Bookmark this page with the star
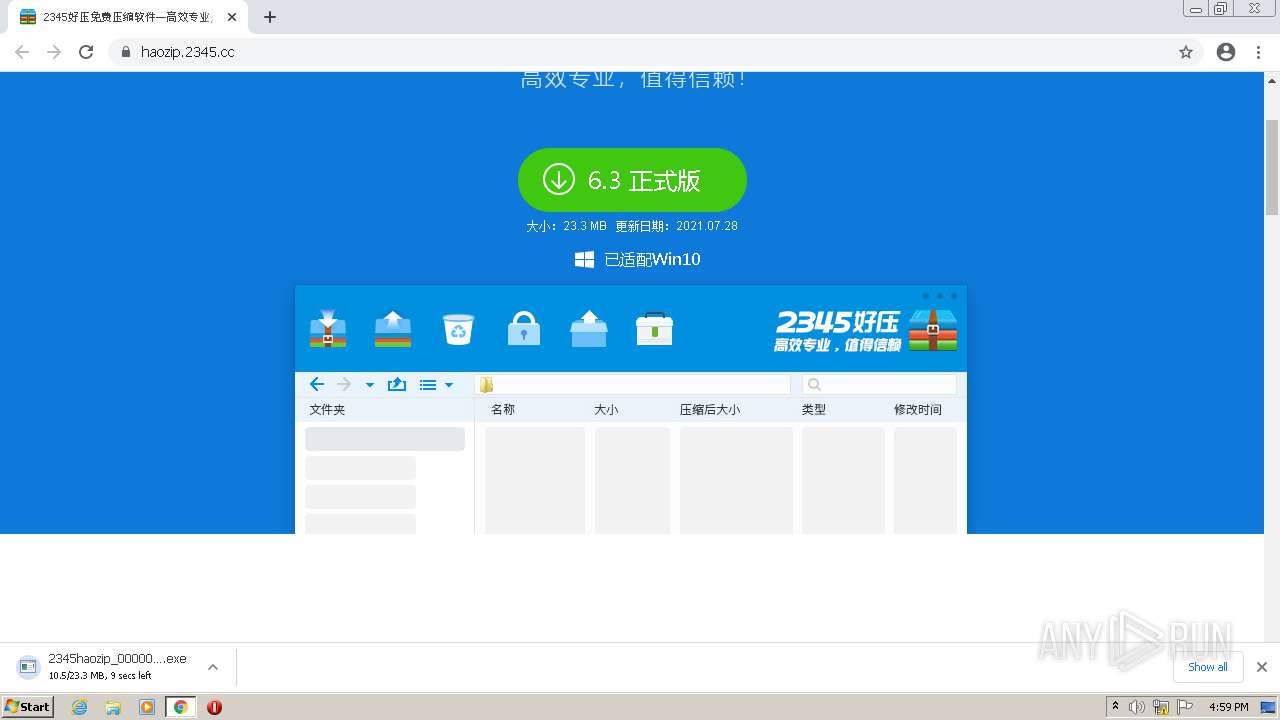 coord(1186,52)
